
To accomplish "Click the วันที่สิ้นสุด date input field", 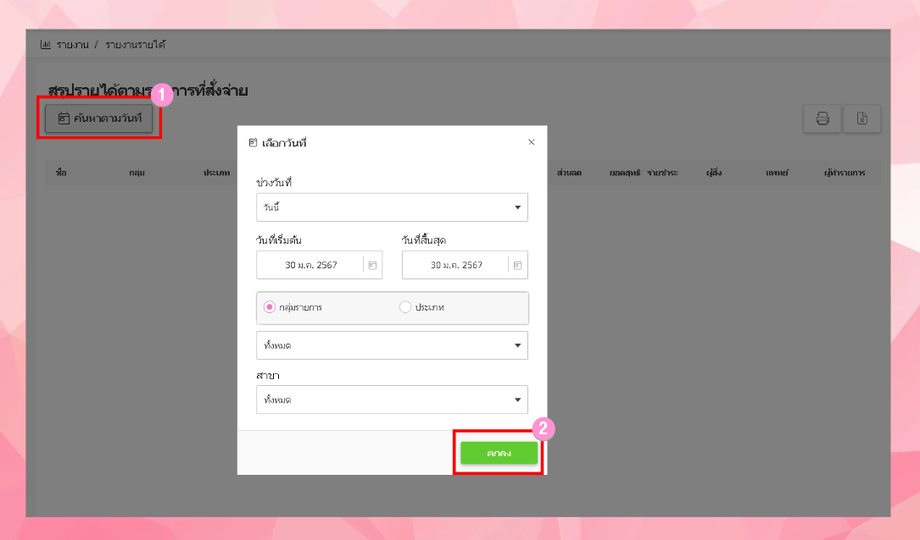I will (465, 265).
